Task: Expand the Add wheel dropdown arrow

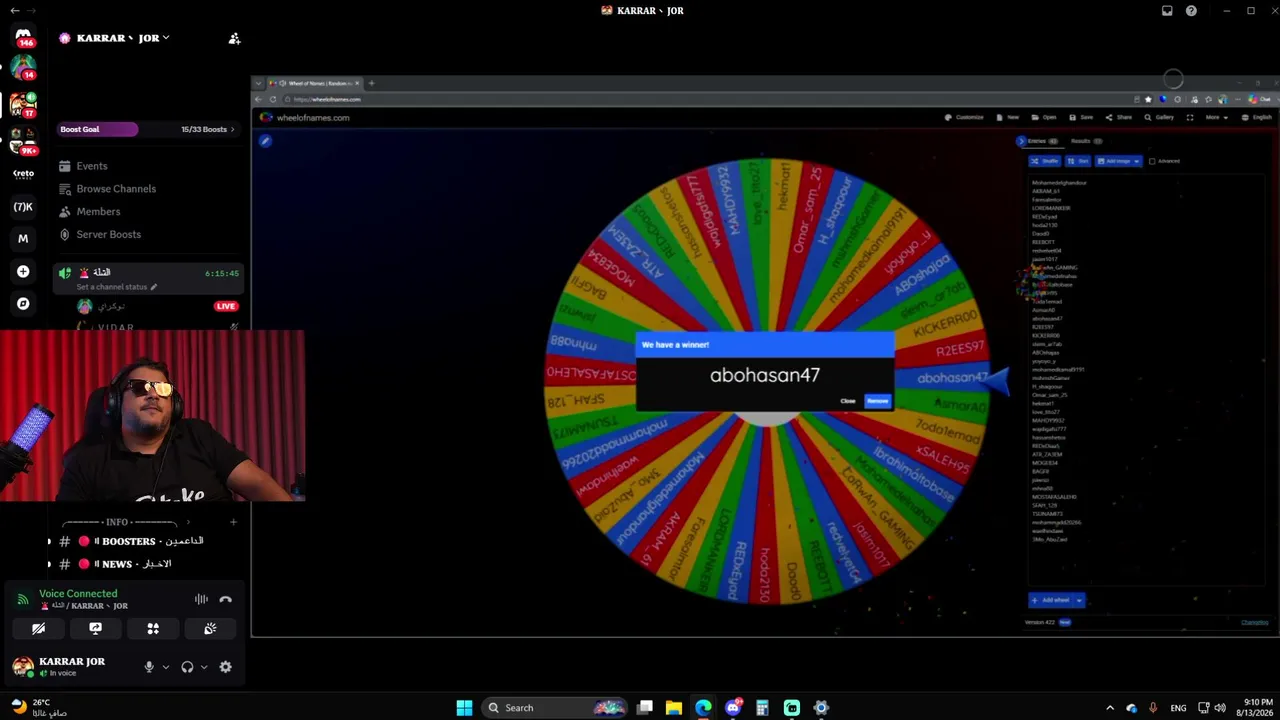Action: (x=1079, y=600)
